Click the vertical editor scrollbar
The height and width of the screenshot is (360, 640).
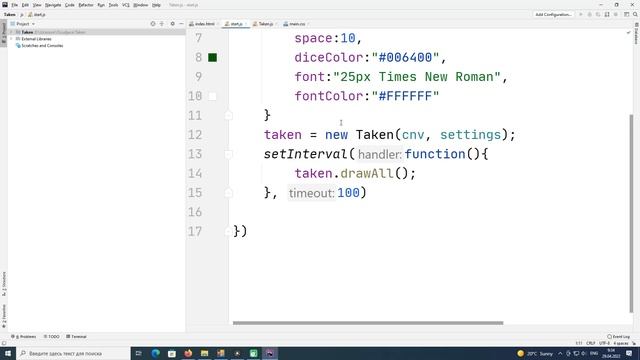click(631, 212)
